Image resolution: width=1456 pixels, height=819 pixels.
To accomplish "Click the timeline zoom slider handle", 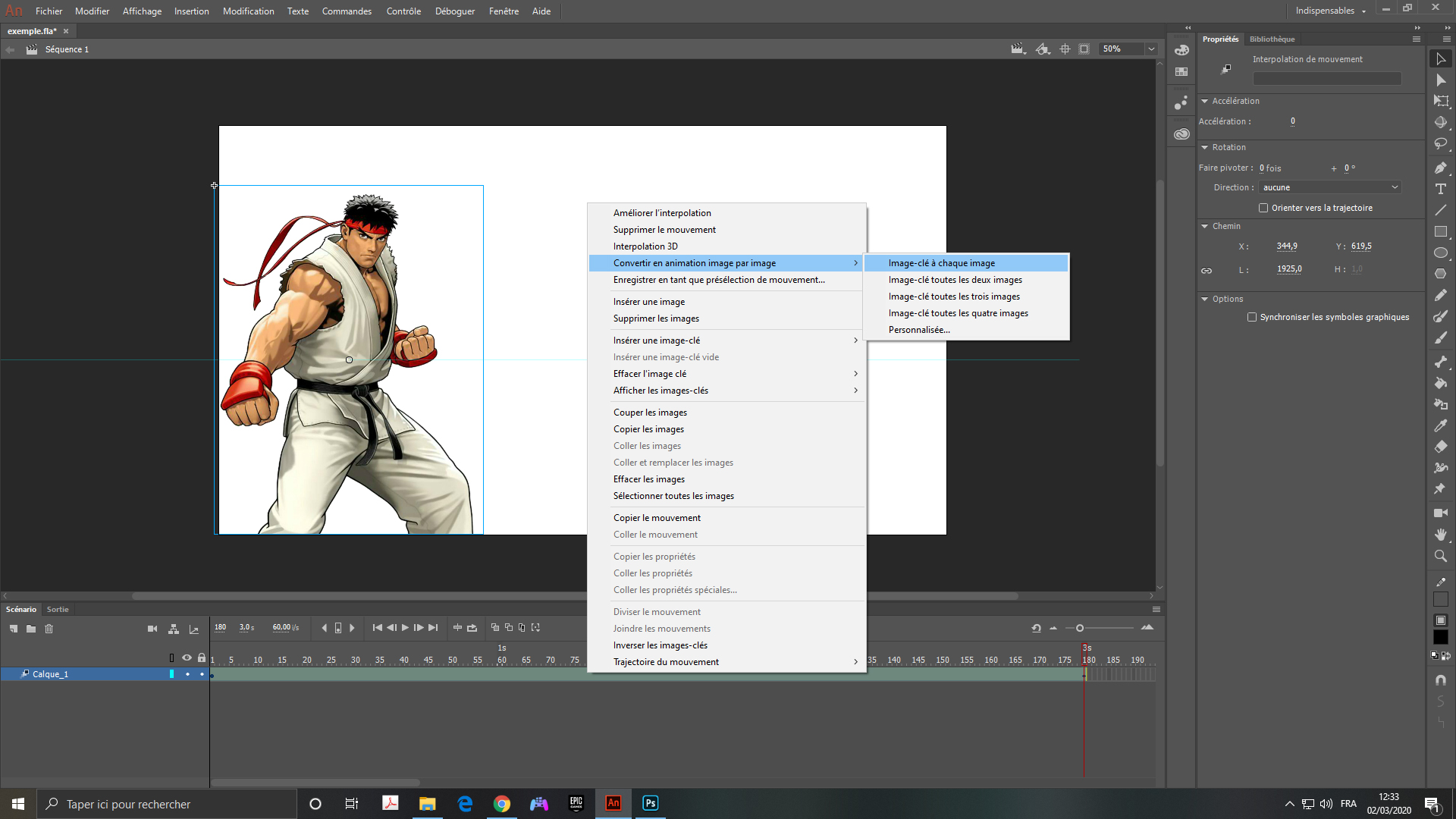I will pos(1080,628).
